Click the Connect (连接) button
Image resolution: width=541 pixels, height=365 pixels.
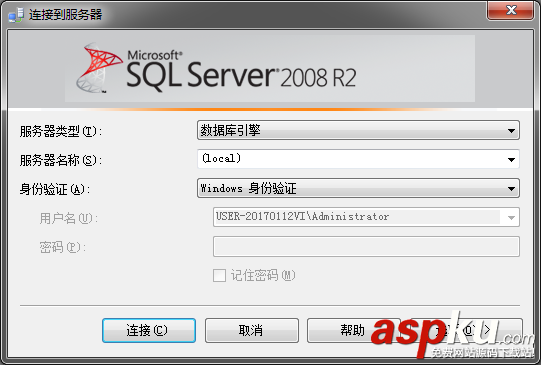click(x=149, y=331)
